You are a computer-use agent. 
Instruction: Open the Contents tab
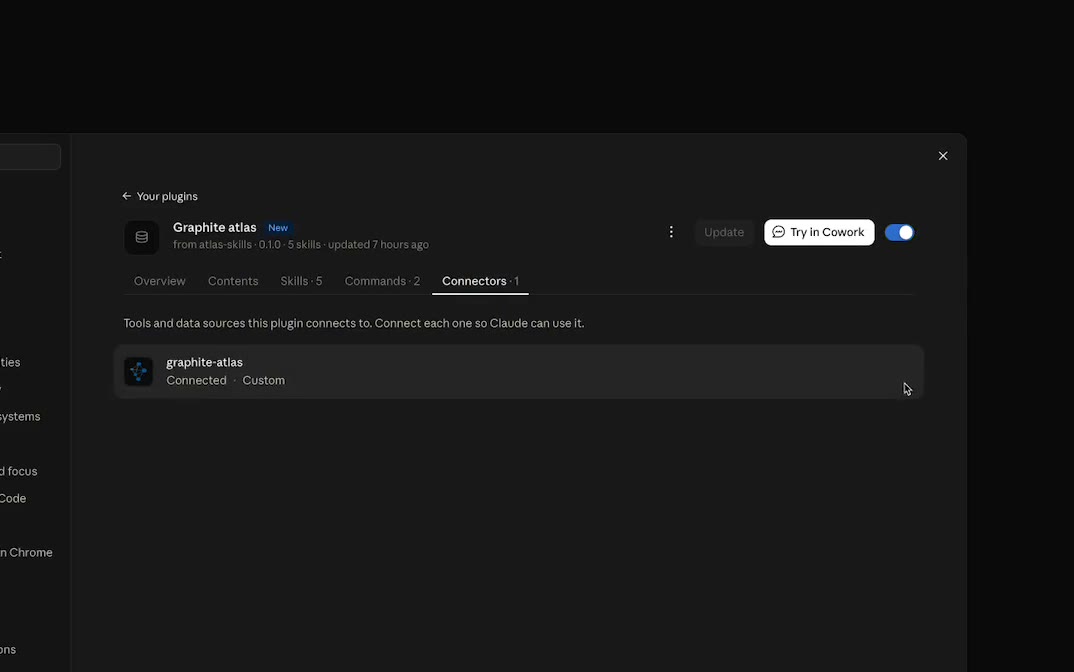pyautogui.click(x=233, y=281)
